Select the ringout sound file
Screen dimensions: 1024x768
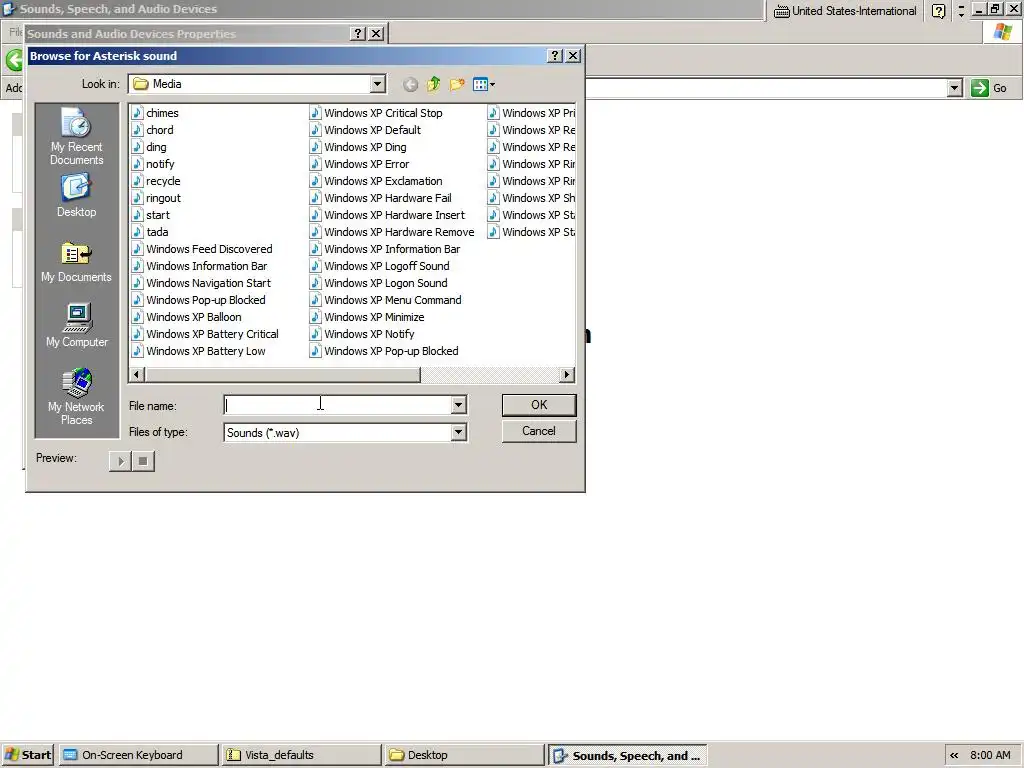coord(156,198)
